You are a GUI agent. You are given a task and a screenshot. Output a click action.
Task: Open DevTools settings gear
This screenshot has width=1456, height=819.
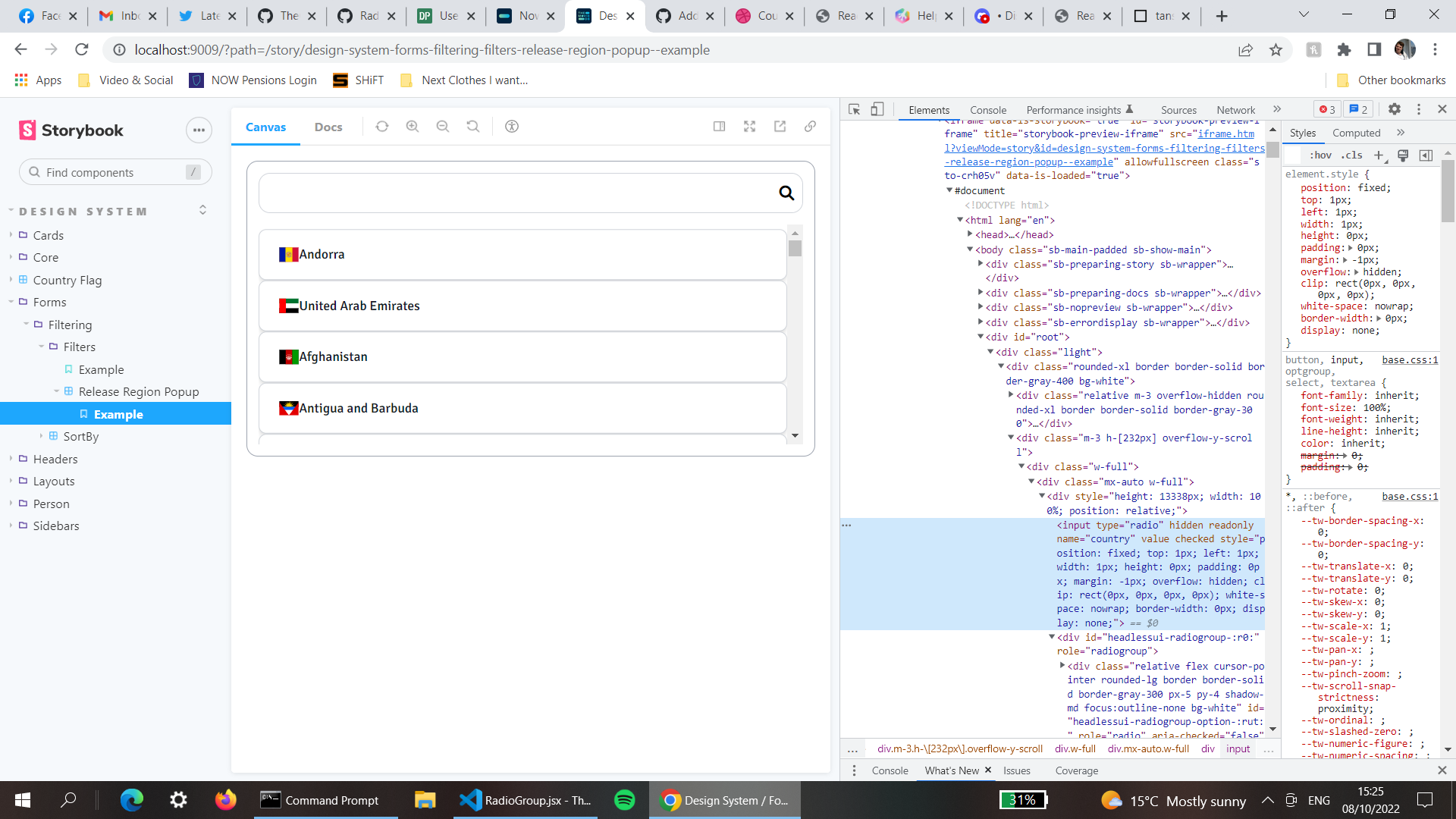pyautogui.click(x=1395, y=109)
